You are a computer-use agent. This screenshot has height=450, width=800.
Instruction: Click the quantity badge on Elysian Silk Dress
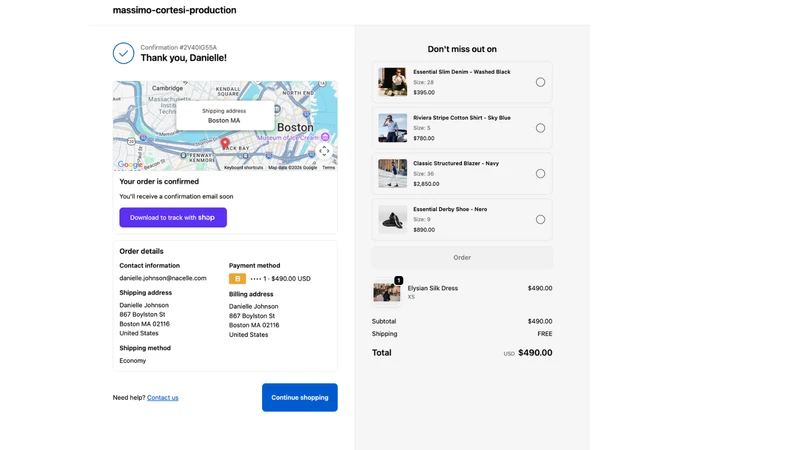pos(398,280)
